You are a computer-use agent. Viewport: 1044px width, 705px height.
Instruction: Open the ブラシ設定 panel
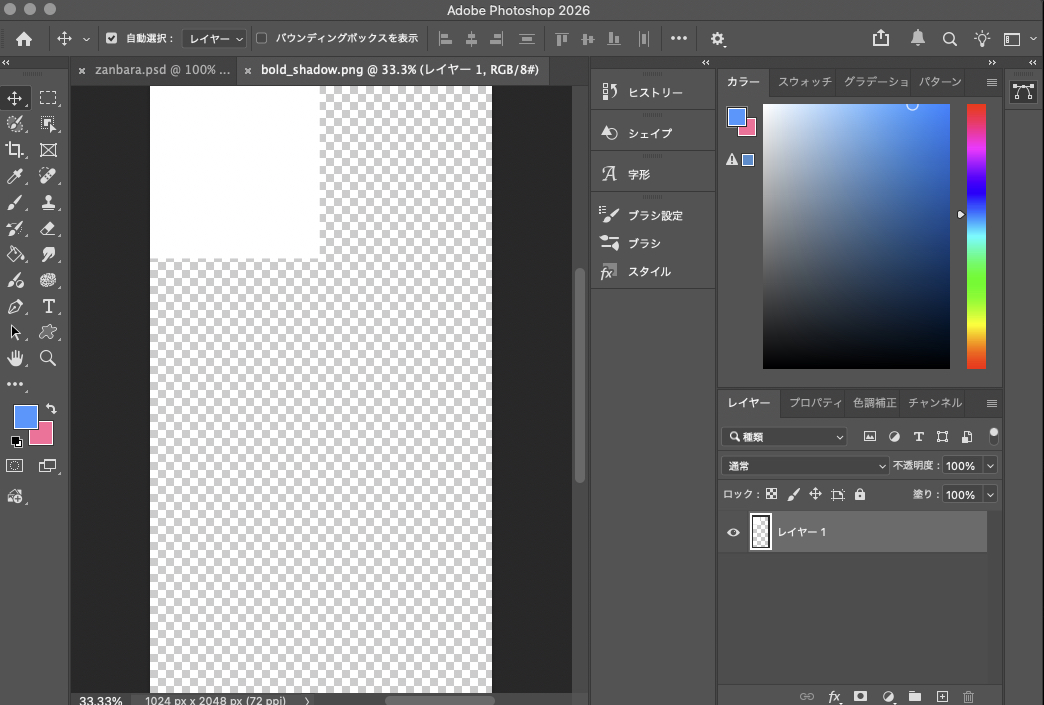(654, 215)
